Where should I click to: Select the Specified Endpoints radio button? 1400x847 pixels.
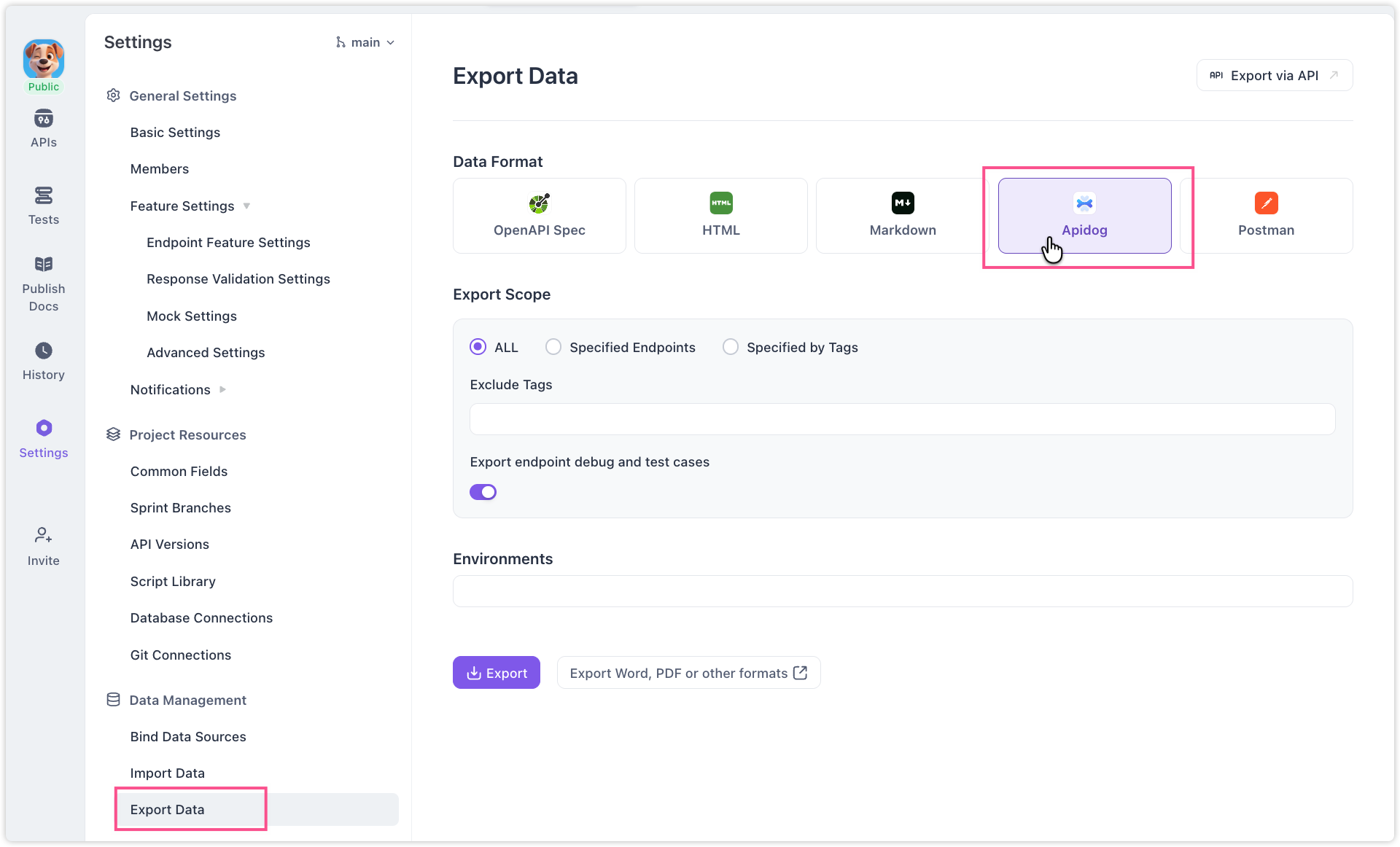pos(553,347)
